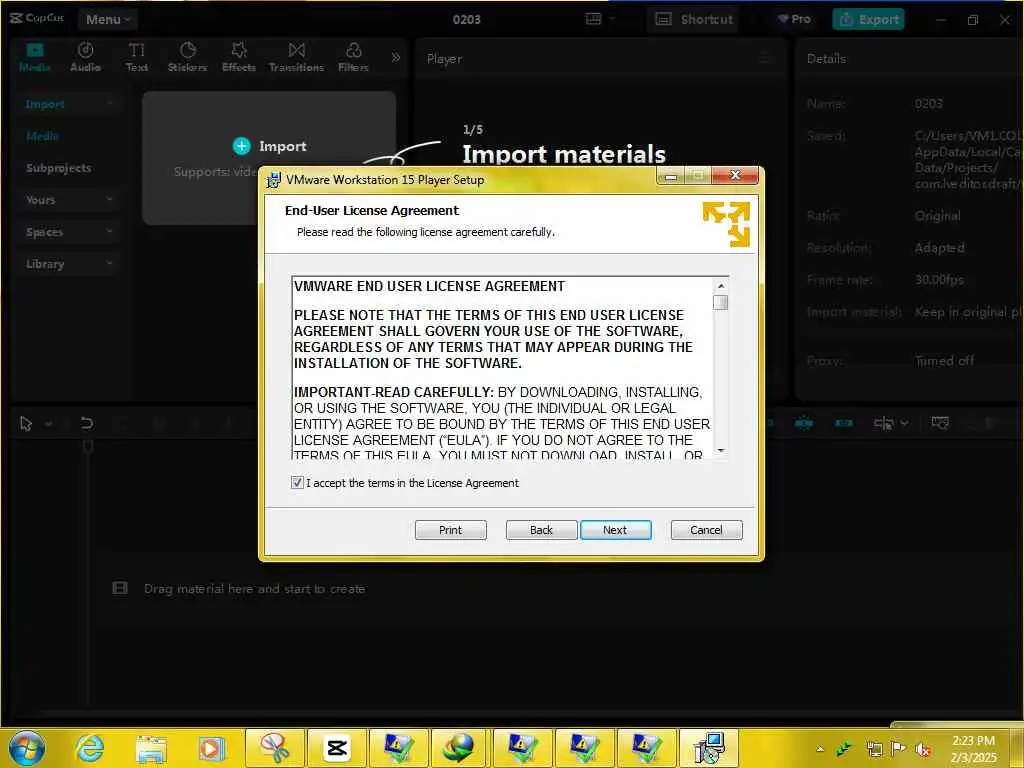
Task: Open the CapCut Menu dropdown
Action: click(x=108, y=20)
